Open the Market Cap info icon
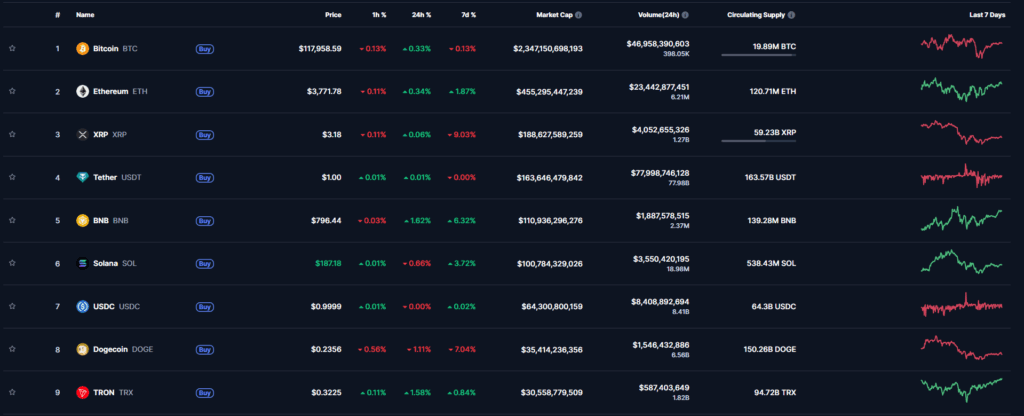The height and width of the screenshot is (416, 1024). point(579,14)
